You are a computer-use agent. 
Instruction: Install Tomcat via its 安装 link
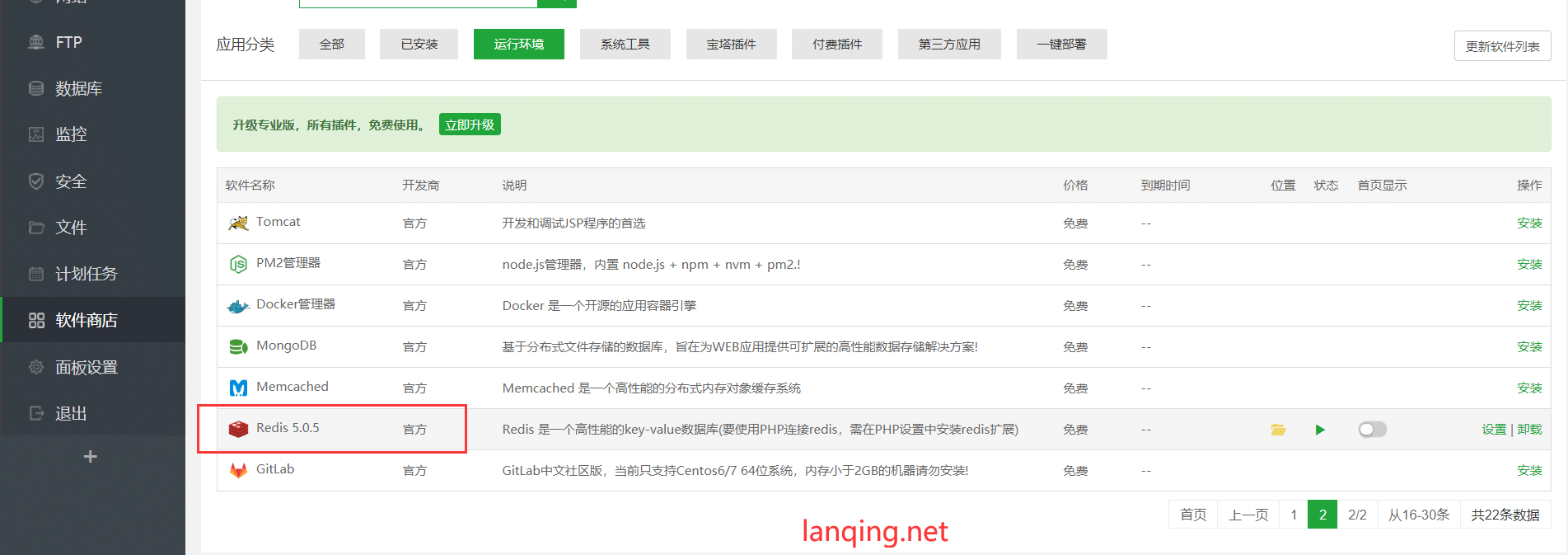pos(1529,223)
